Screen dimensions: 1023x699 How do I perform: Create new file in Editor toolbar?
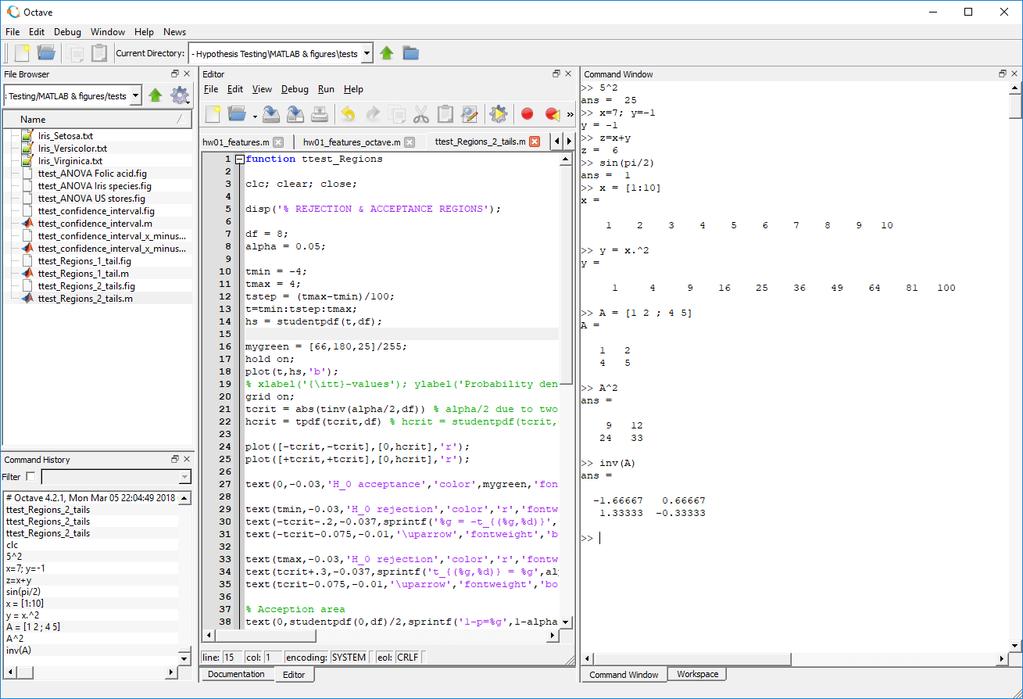point(213,114)
